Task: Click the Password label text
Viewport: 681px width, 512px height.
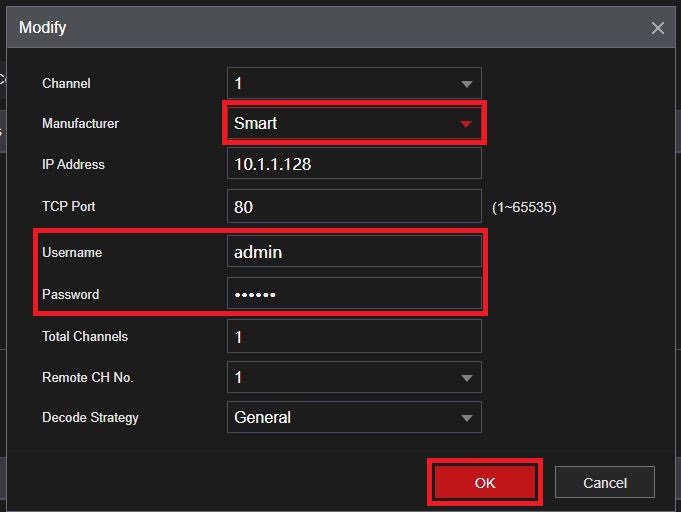Action: click(x=70, y=295)
